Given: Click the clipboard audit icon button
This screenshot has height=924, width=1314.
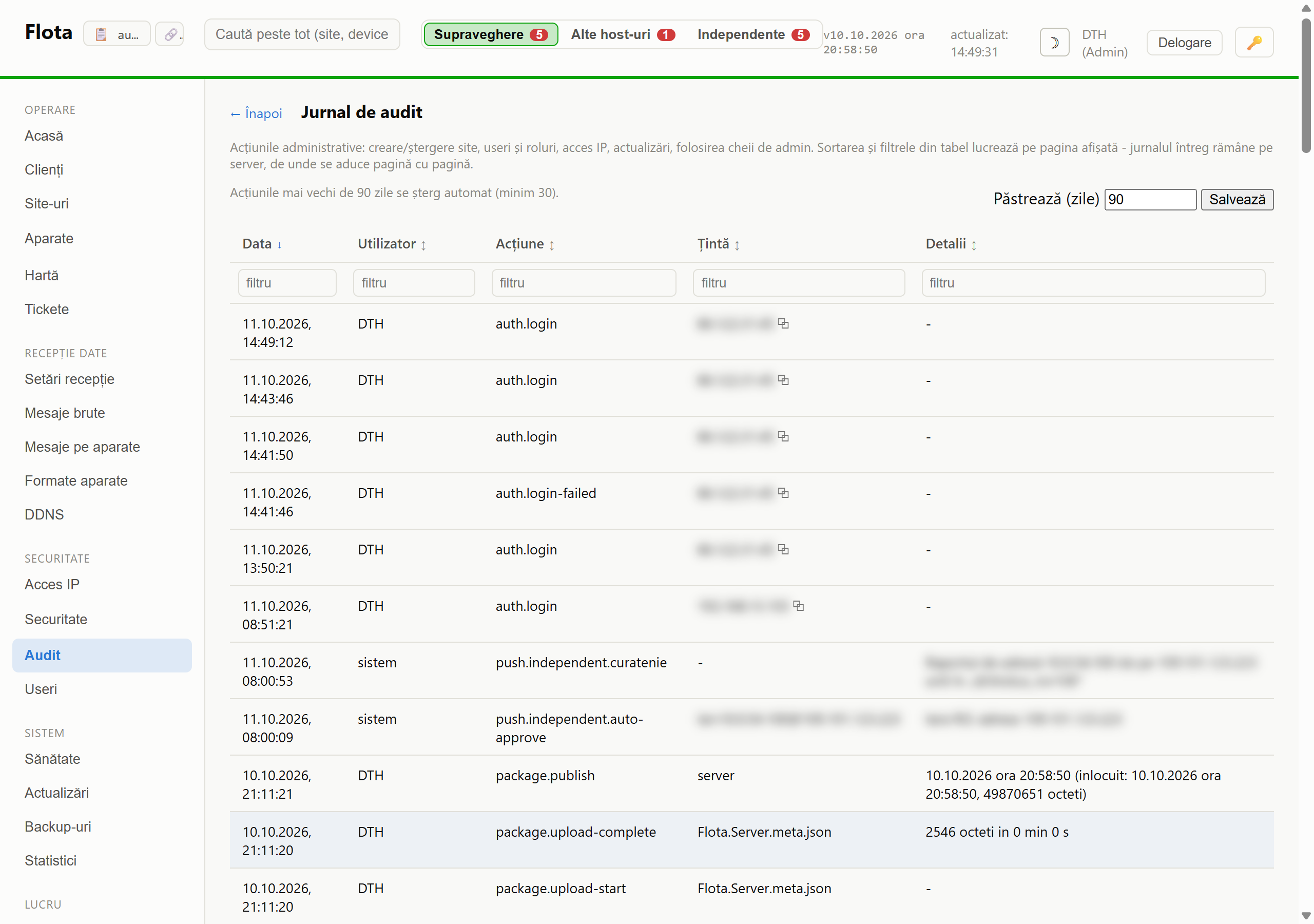Looking at the screenshot, I should point(117,34).
